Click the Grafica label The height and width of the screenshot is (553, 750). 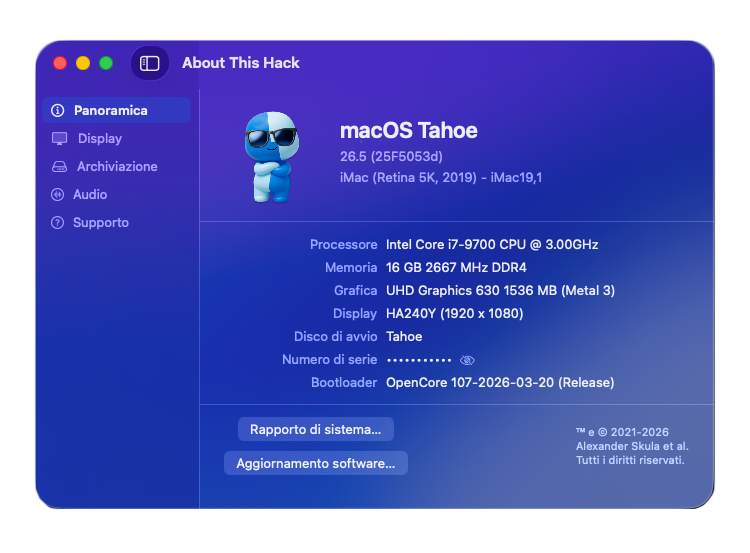click(x=355, y=290)
